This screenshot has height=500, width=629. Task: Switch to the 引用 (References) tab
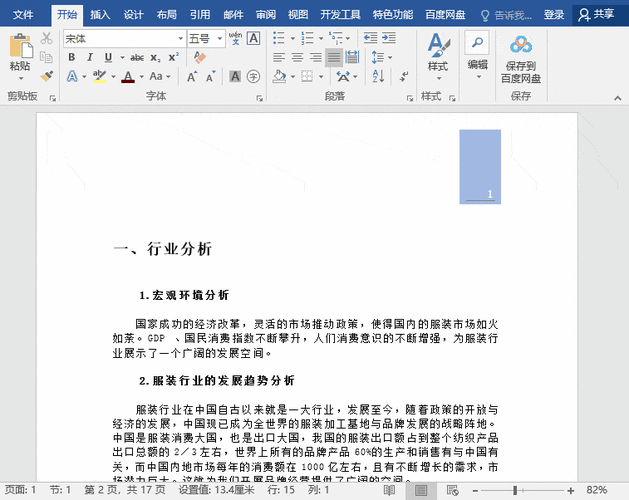pyautogui.click(x=200, y=15)
